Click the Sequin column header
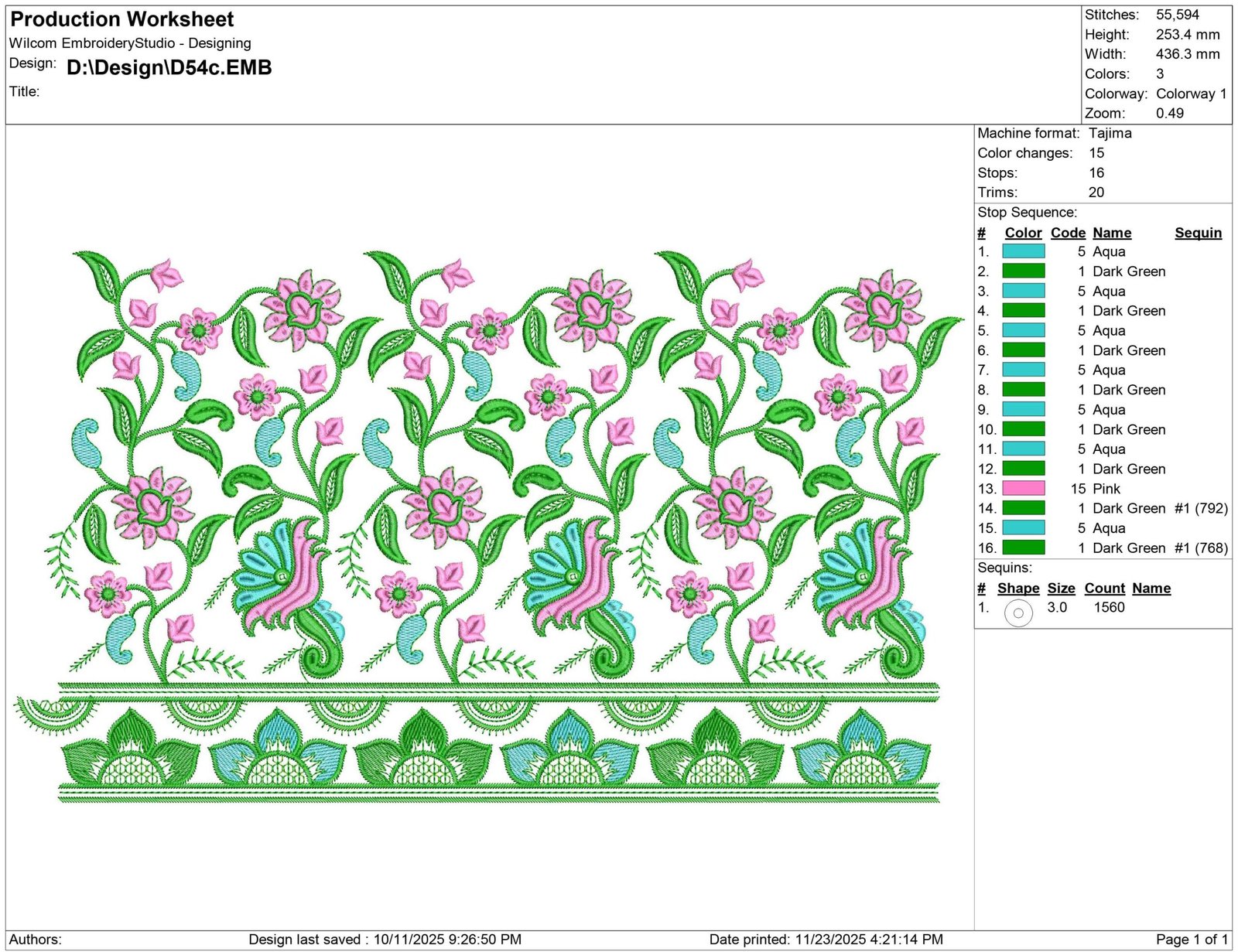 pyautogui.click(x=1198, y=233)
